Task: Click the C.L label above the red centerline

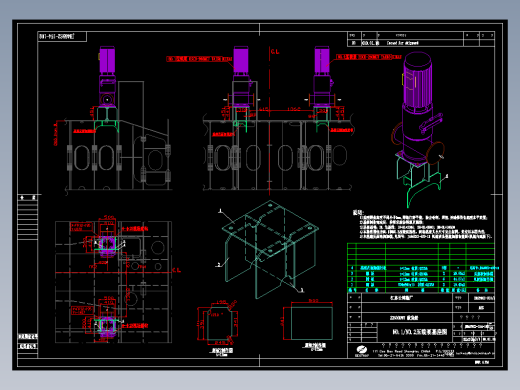Action: coord(275,52)
